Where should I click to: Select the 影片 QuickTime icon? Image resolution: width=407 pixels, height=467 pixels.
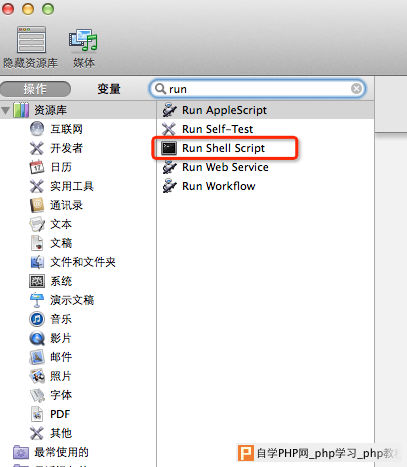tap(37, 338)
